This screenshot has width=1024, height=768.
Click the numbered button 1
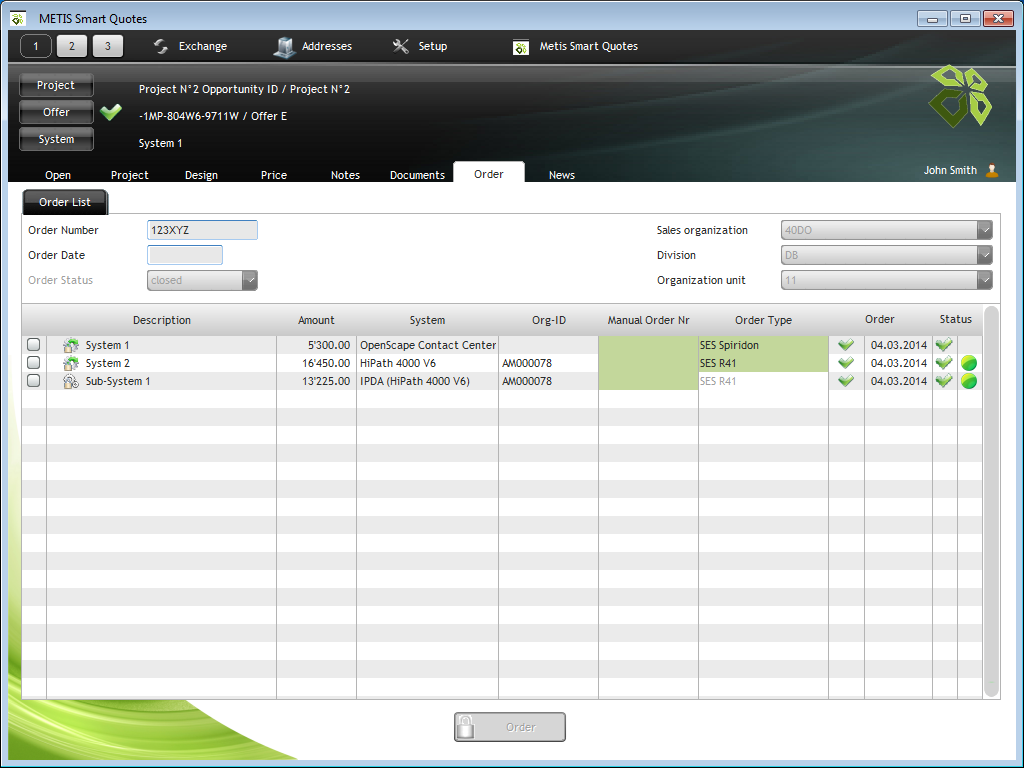pyautogui.click(x=36, y=46)
